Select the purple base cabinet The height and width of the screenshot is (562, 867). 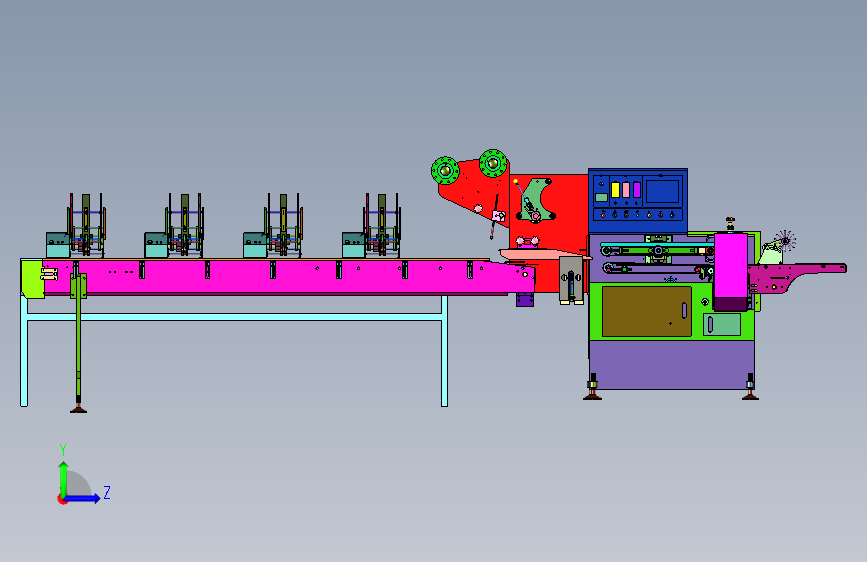click(671, 365)
